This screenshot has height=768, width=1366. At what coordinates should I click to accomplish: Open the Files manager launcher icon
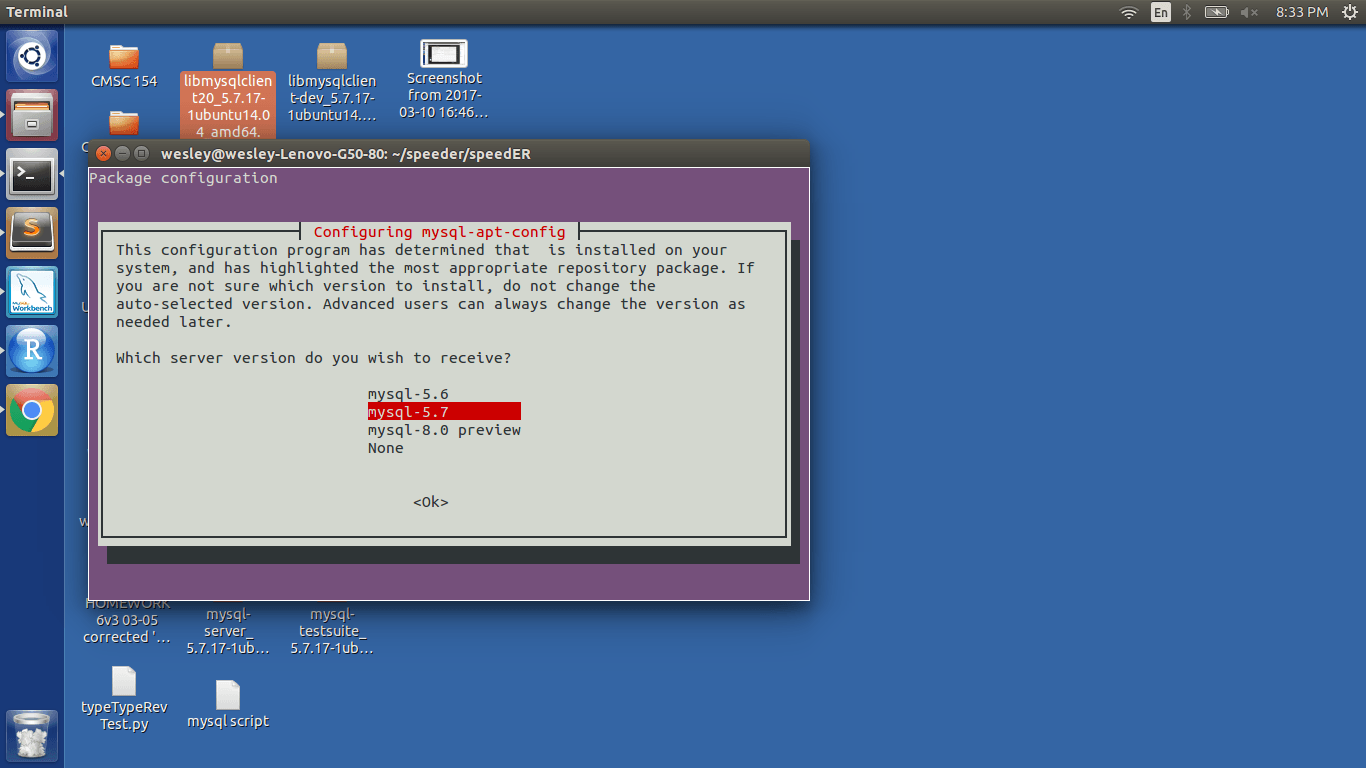click(x=32, y=115)
